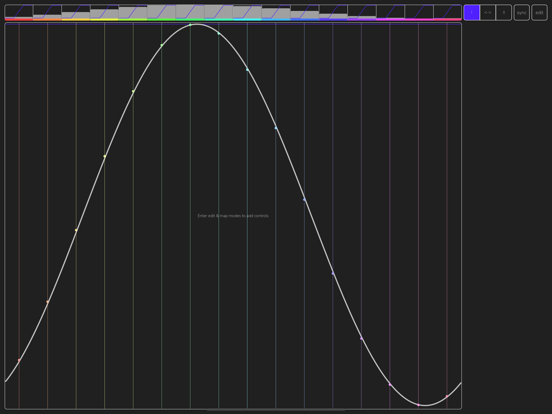The width and height of the screenshot is (552, 414).
Task: Select the second band cell with orange underline
Action: coord(48,13)
